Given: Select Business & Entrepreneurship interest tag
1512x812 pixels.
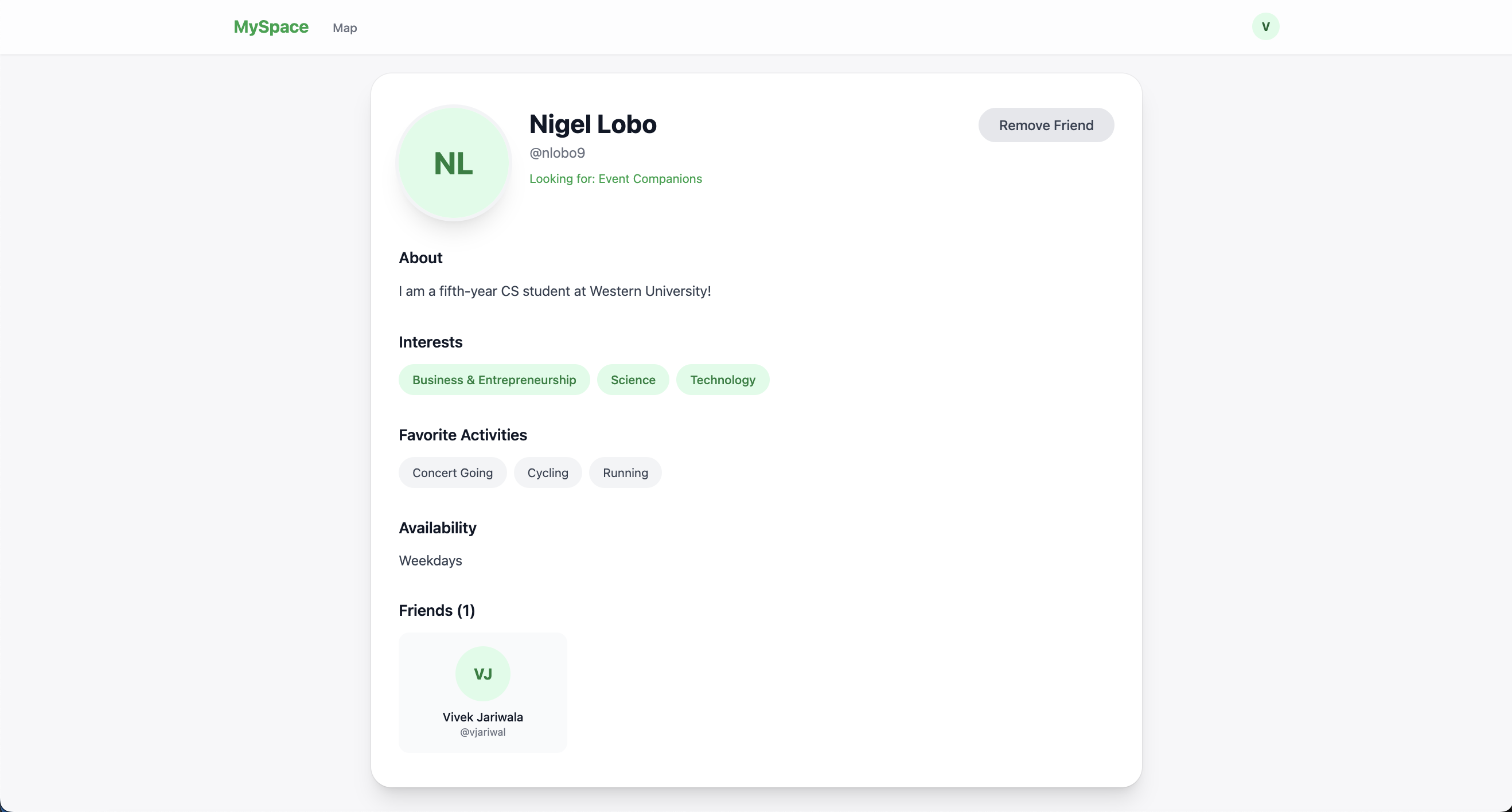Looking at the screenshot, I should click(494, 380).
